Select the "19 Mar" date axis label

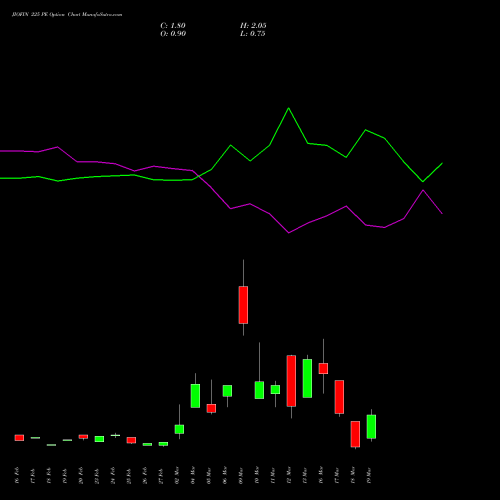click(369, 475)
